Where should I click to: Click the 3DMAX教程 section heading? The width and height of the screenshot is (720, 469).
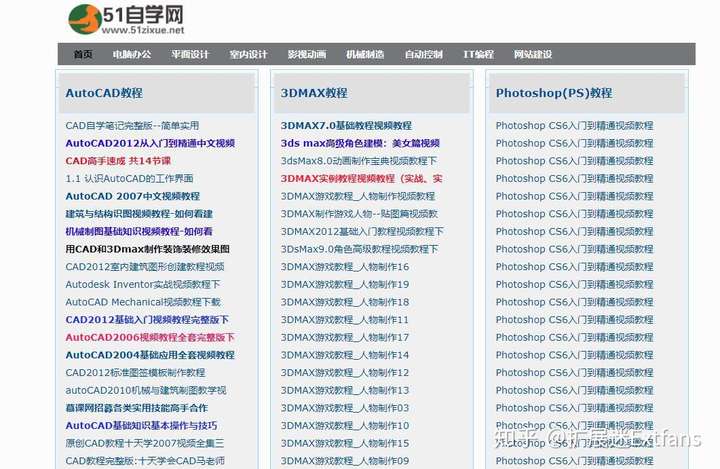coord(314,93)
